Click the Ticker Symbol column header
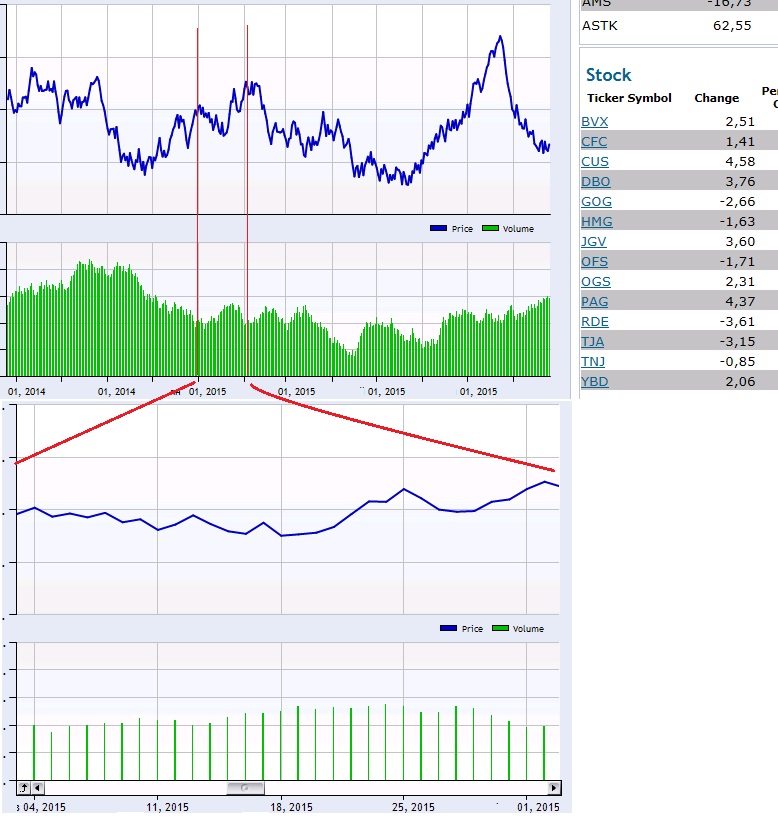The image size is (778, 821). click(629, 98)
